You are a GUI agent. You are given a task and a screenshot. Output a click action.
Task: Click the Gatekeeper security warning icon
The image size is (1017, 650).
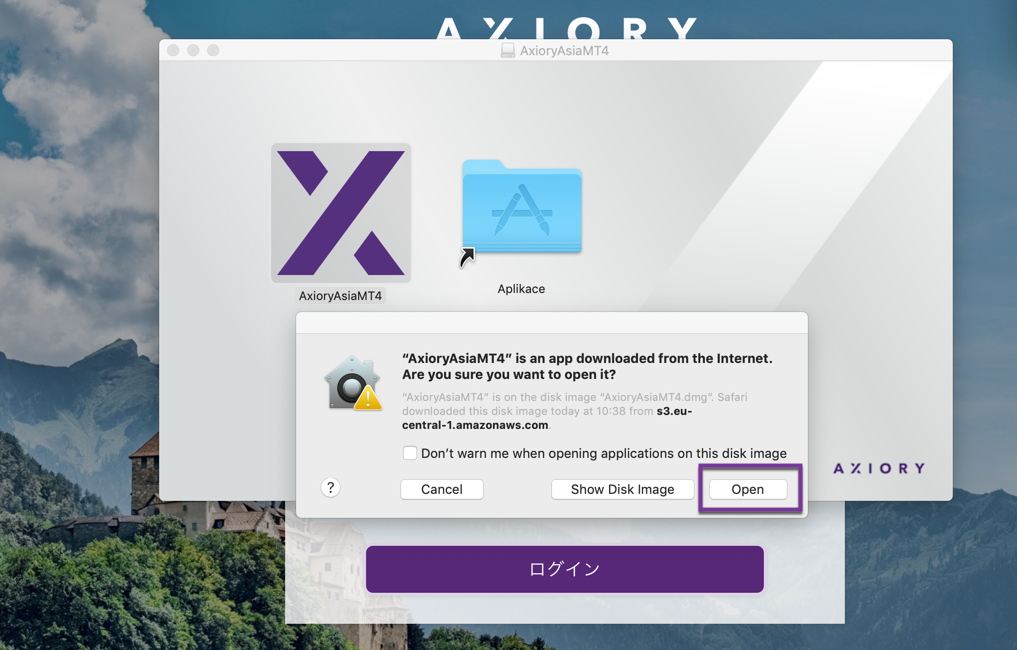[x=353, y=383]
